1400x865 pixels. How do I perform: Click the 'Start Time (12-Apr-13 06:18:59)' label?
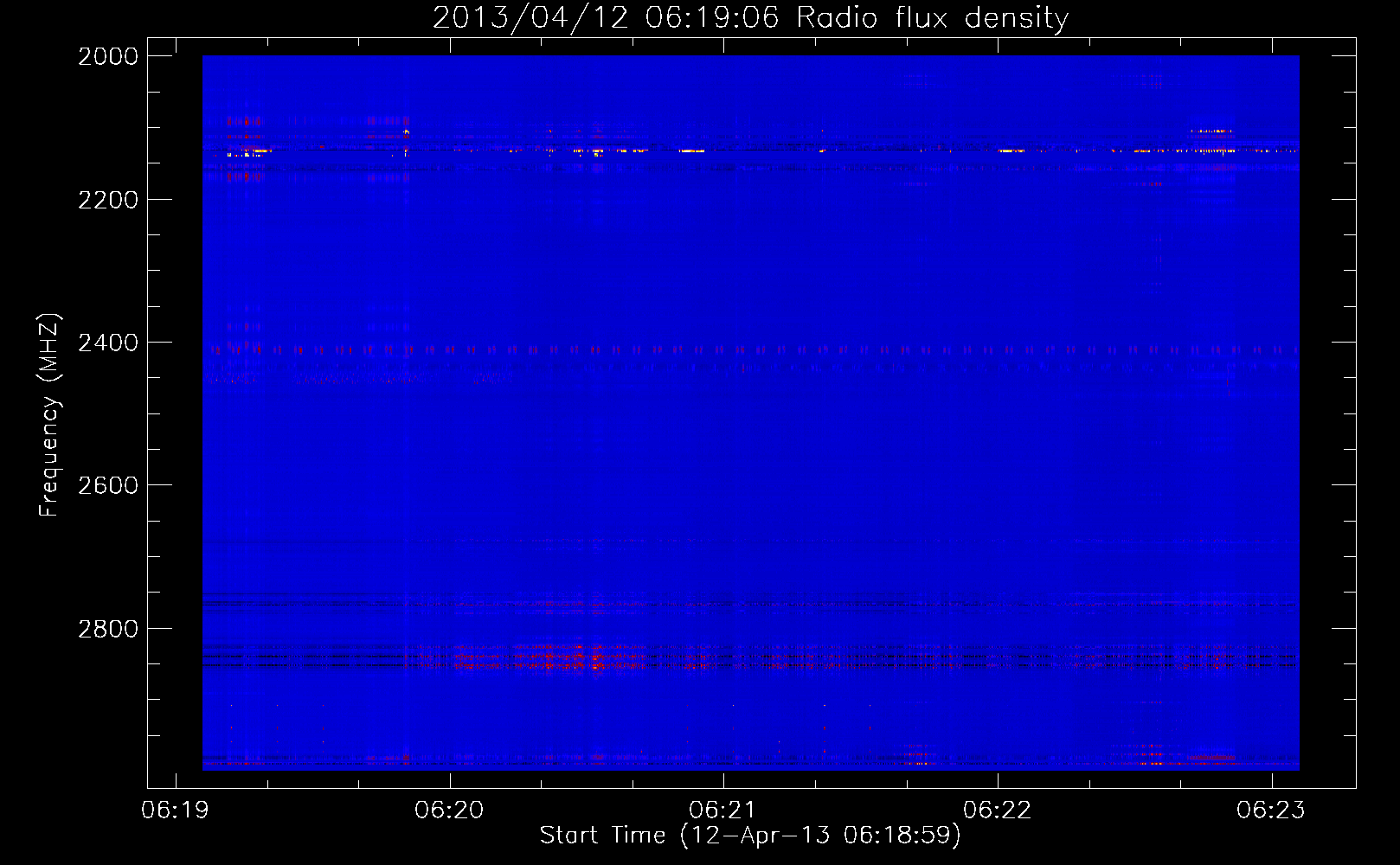(x=750, y=836)
